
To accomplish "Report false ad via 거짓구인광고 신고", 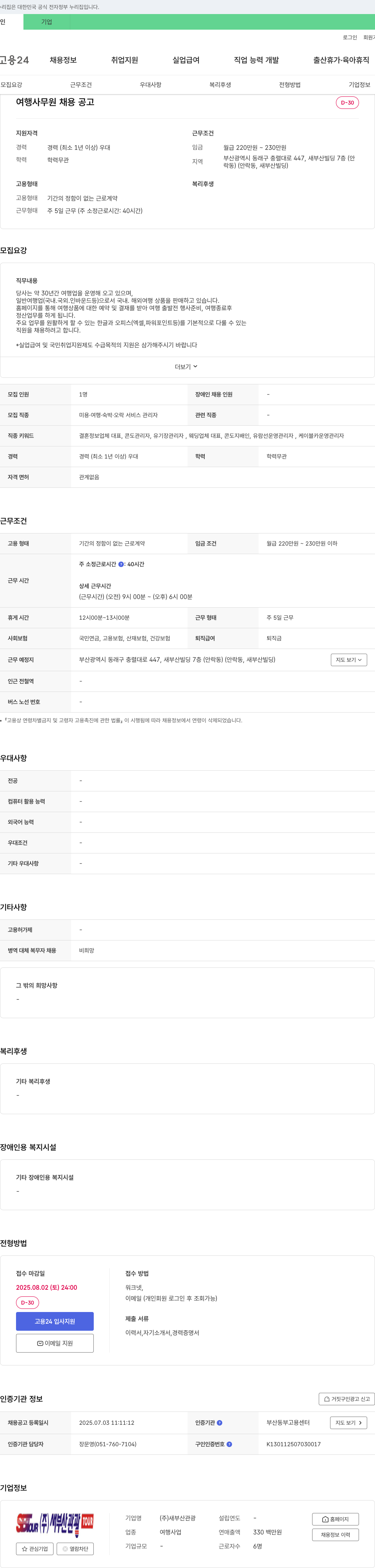I will point(346,1399).
